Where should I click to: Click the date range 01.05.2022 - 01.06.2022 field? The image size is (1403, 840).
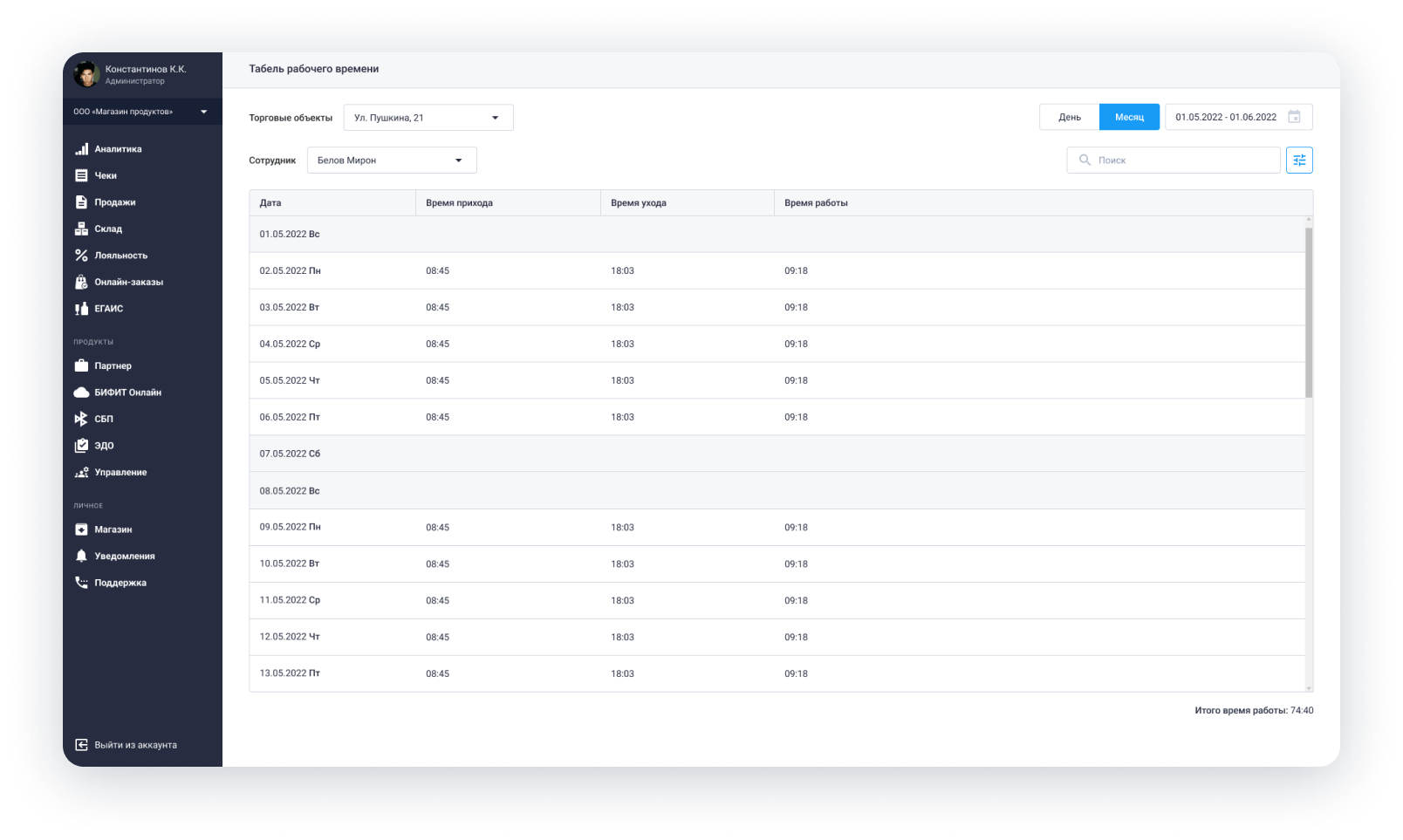pos(1238,117)
